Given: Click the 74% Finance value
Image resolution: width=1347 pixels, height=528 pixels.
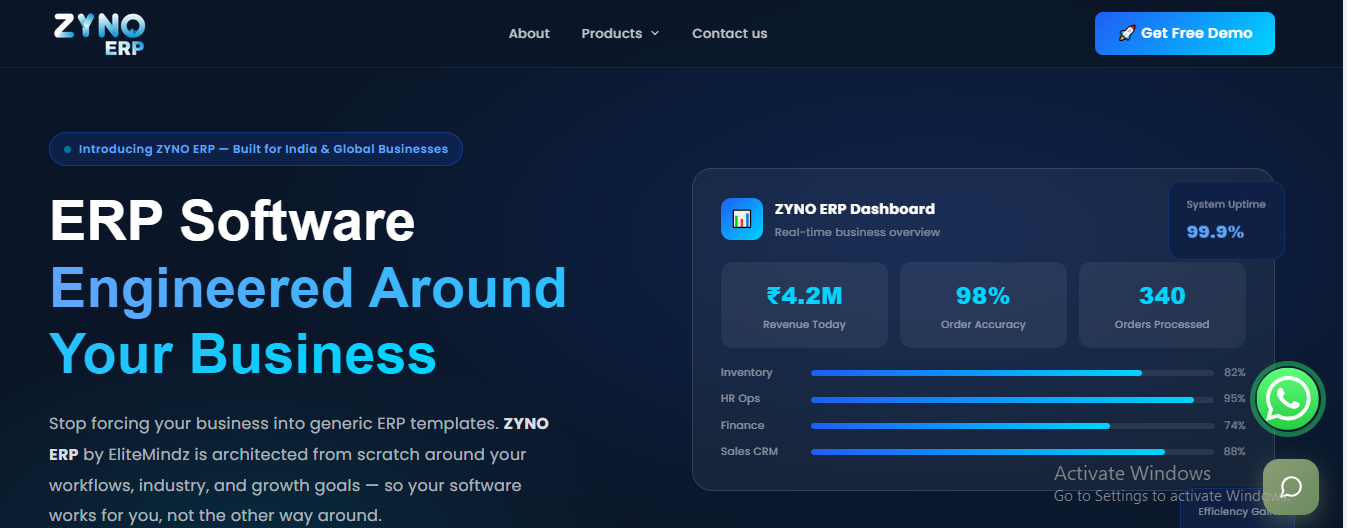Looking at the screenshot, I should click(1234, 425).
